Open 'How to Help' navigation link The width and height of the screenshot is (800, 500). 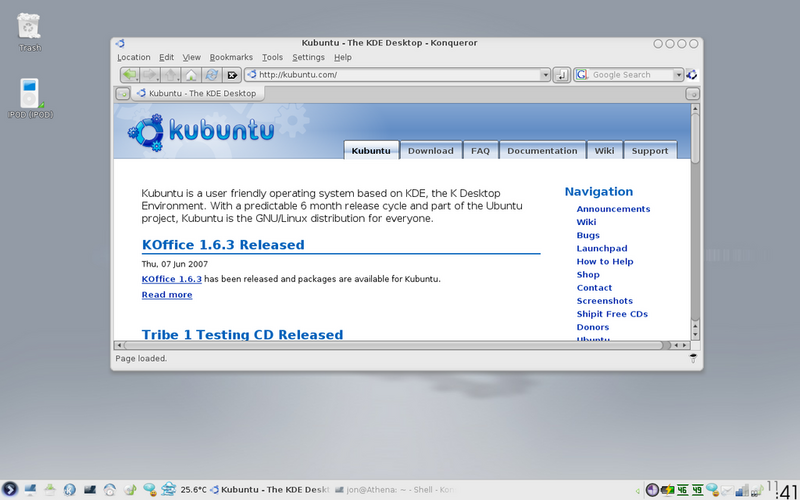(x=605, y=262)
